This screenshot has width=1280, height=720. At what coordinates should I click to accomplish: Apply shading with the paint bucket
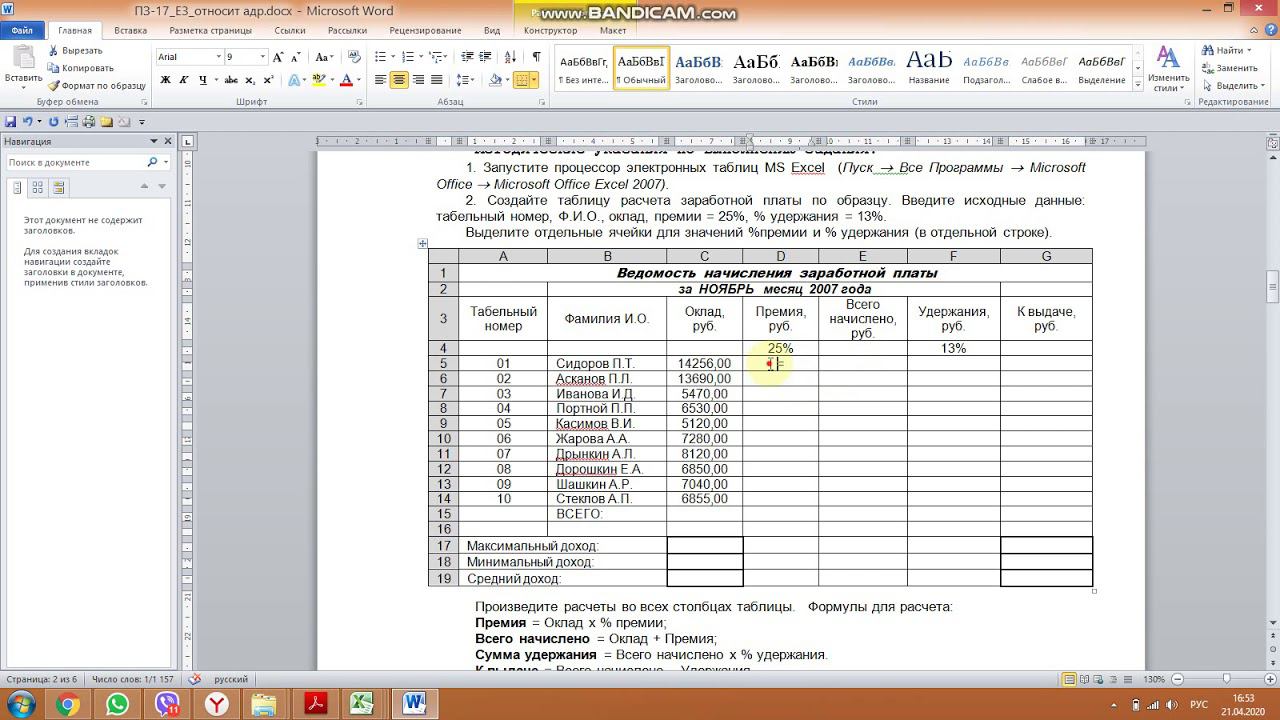pyautogui.click(x=494, y=80)
